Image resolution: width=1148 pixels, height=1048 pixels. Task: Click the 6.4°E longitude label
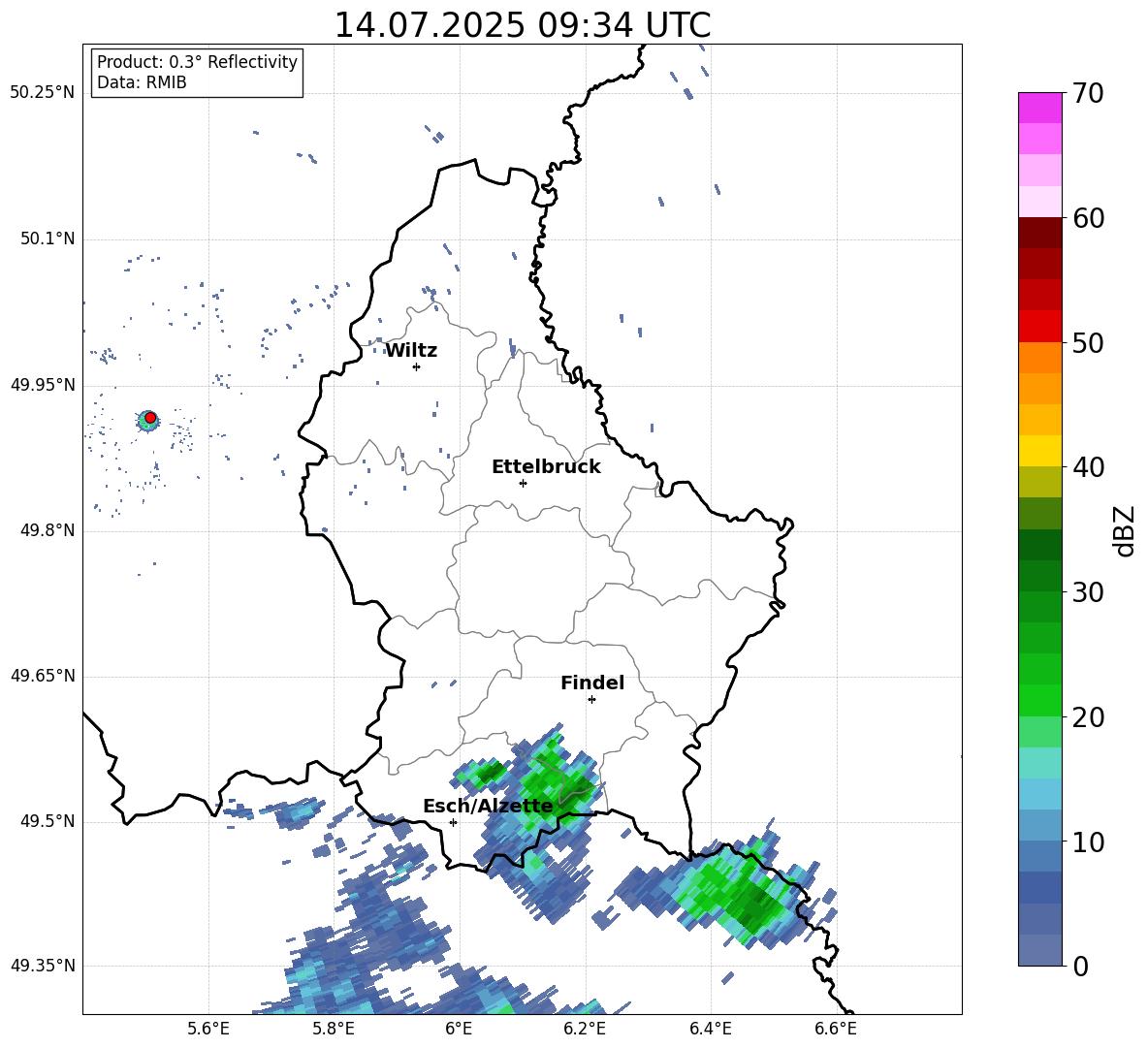(x=710, y=1030)
